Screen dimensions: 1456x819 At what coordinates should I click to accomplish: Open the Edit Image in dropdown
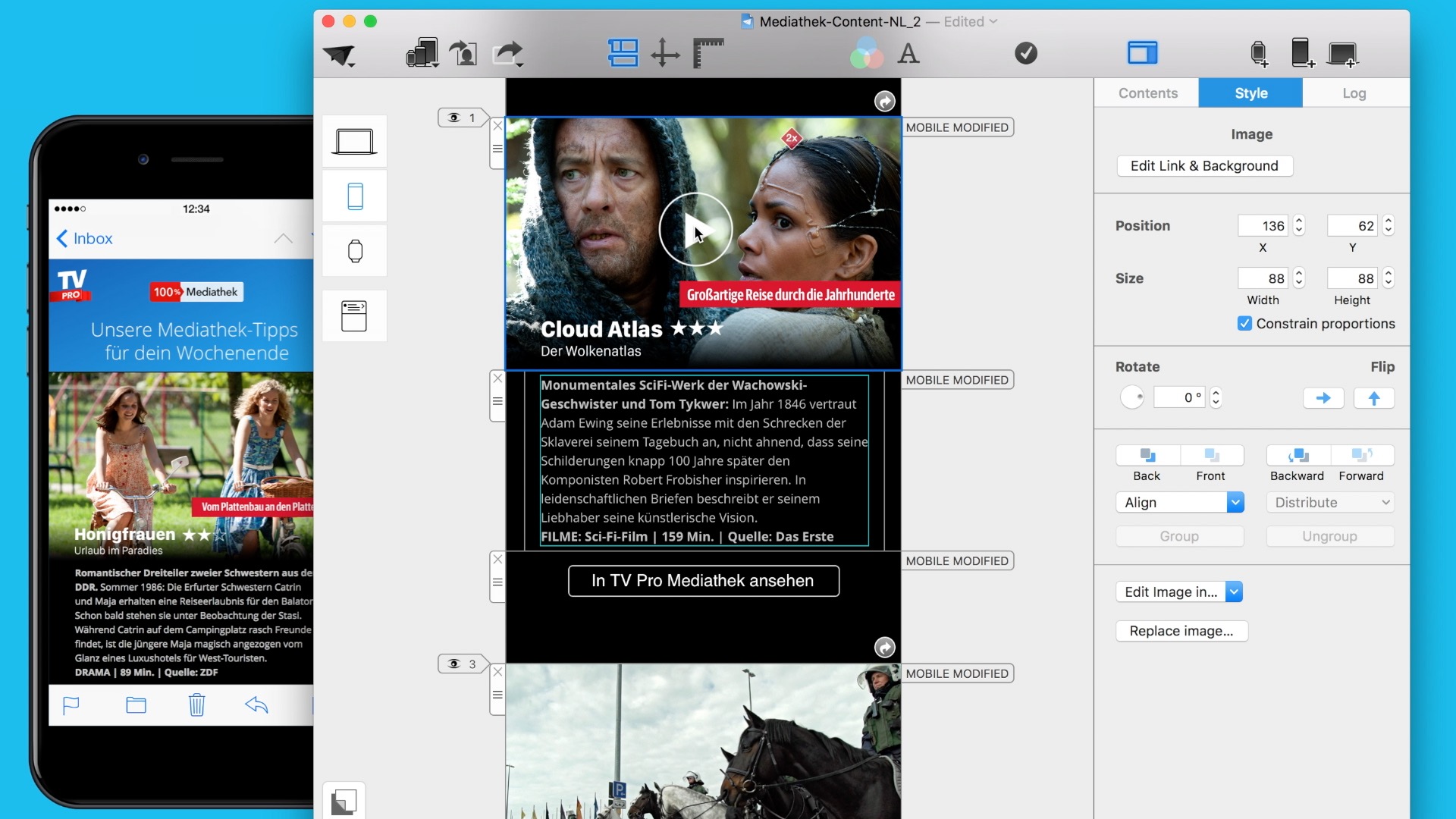click(x=1179, y=591)
